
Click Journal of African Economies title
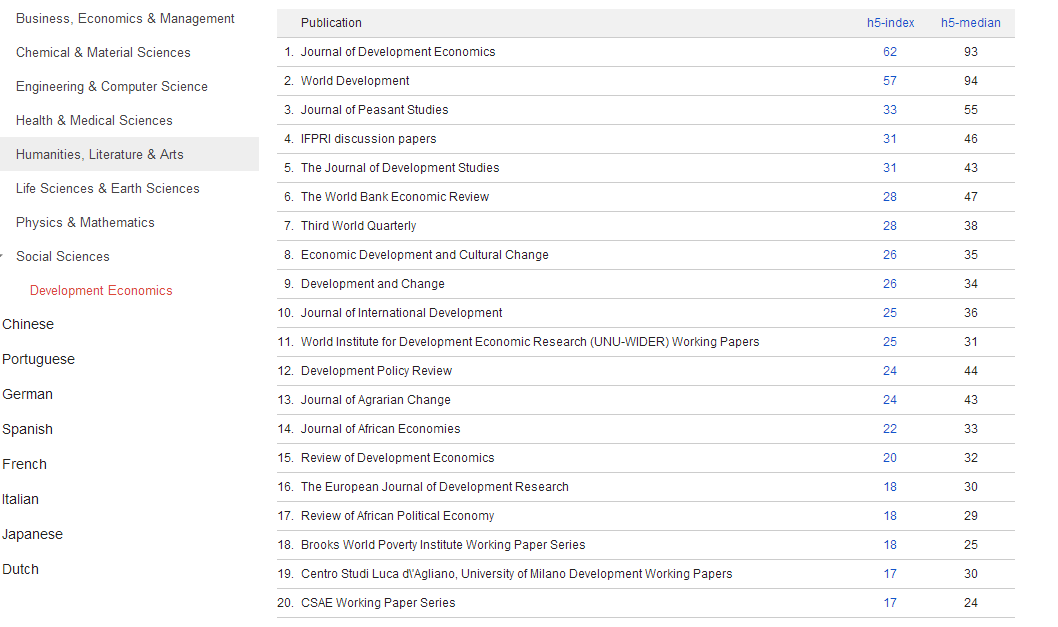(x=381, y=429)
